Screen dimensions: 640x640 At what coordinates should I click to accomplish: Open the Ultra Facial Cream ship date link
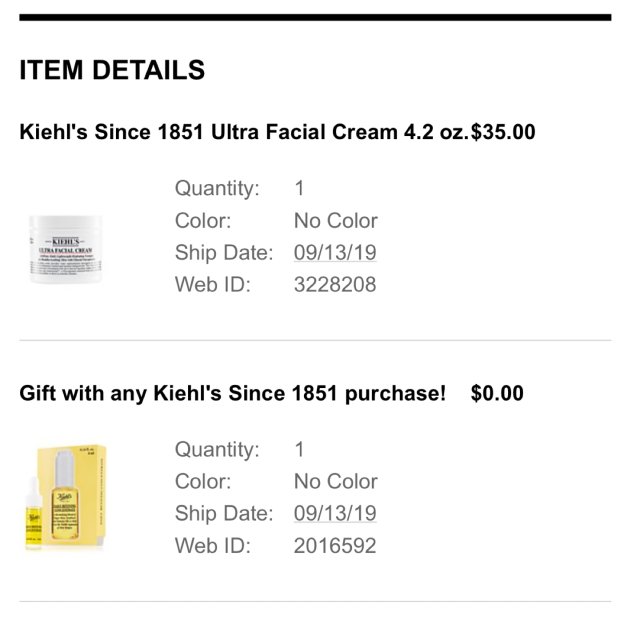[x=335, y=252]
